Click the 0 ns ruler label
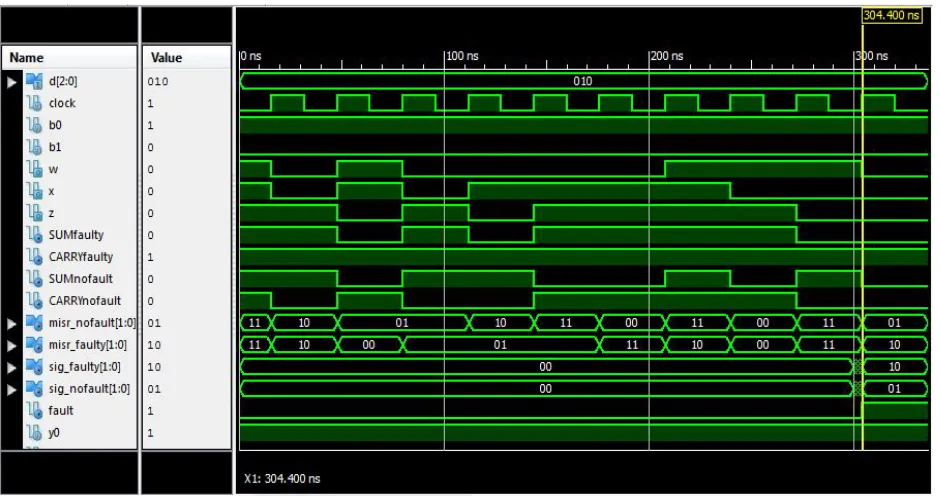Screen dimensions: 940x496 (x=251, y=56)
